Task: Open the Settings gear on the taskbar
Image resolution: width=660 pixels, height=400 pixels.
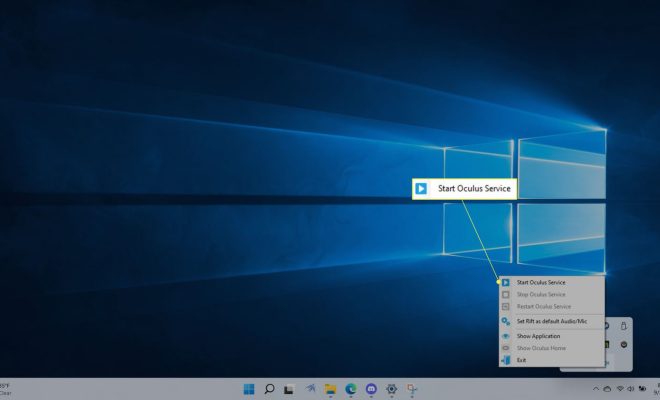Action: pyautogui.click(x=391, y=389)
